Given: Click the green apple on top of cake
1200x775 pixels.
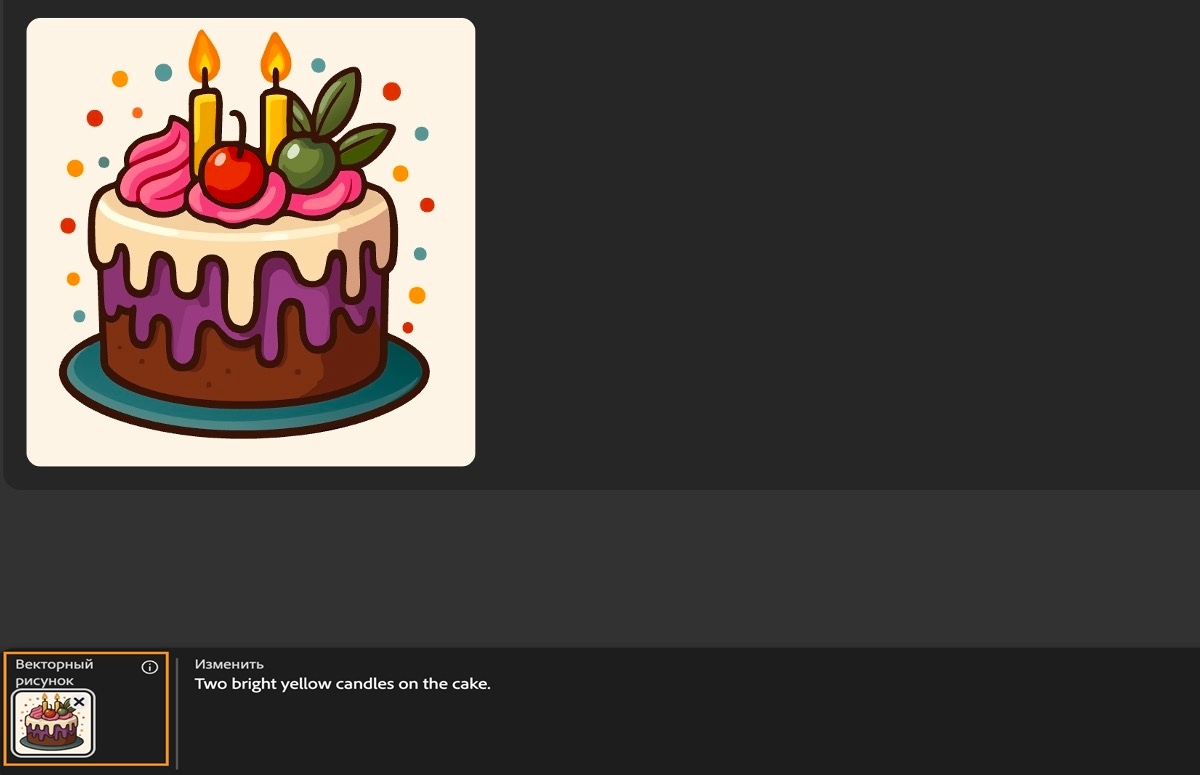Looking at the screenshot, I should click(307, 162).
